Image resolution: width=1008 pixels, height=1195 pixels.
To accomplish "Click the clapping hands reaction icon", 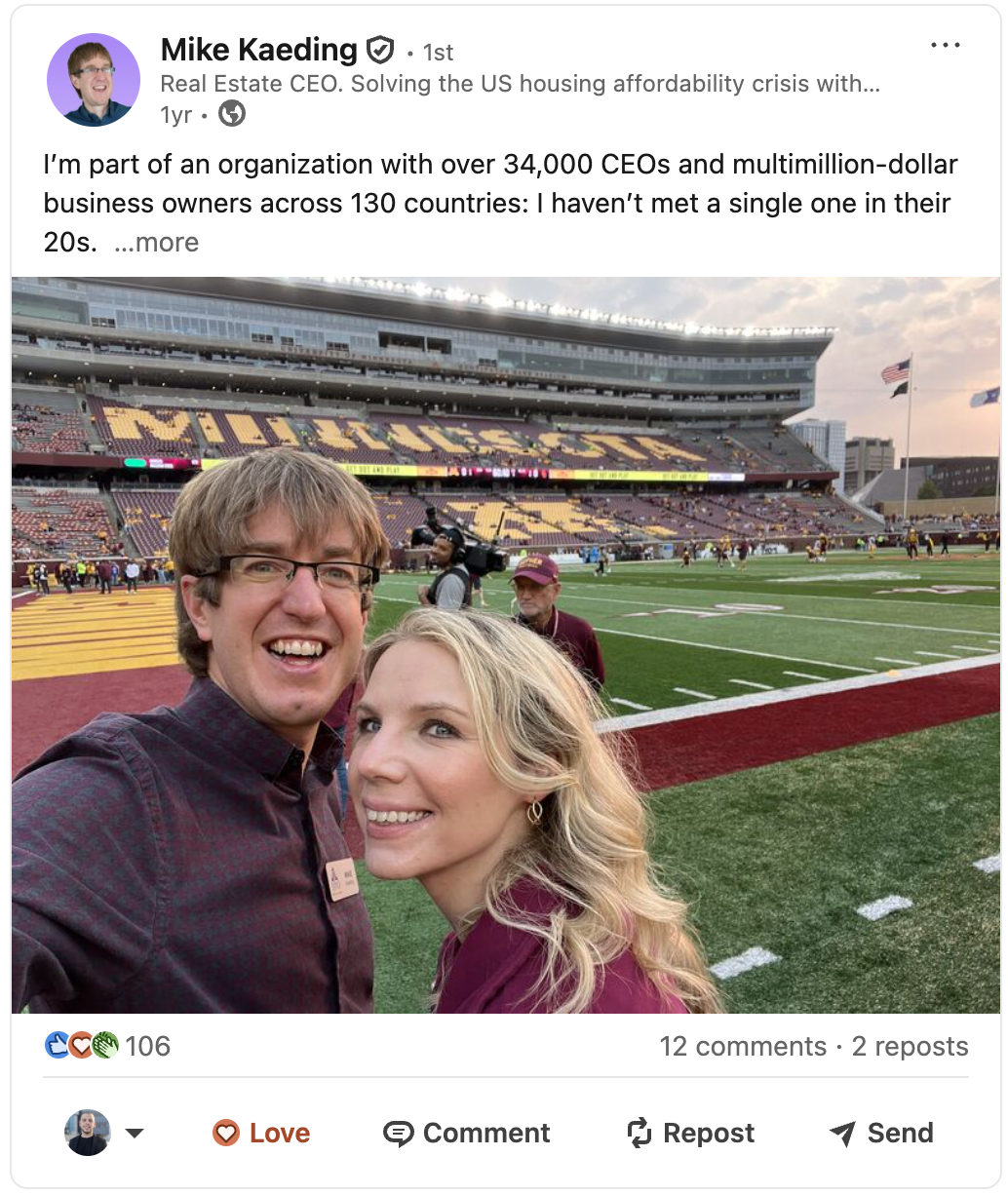I will (x=105, y=1046).
